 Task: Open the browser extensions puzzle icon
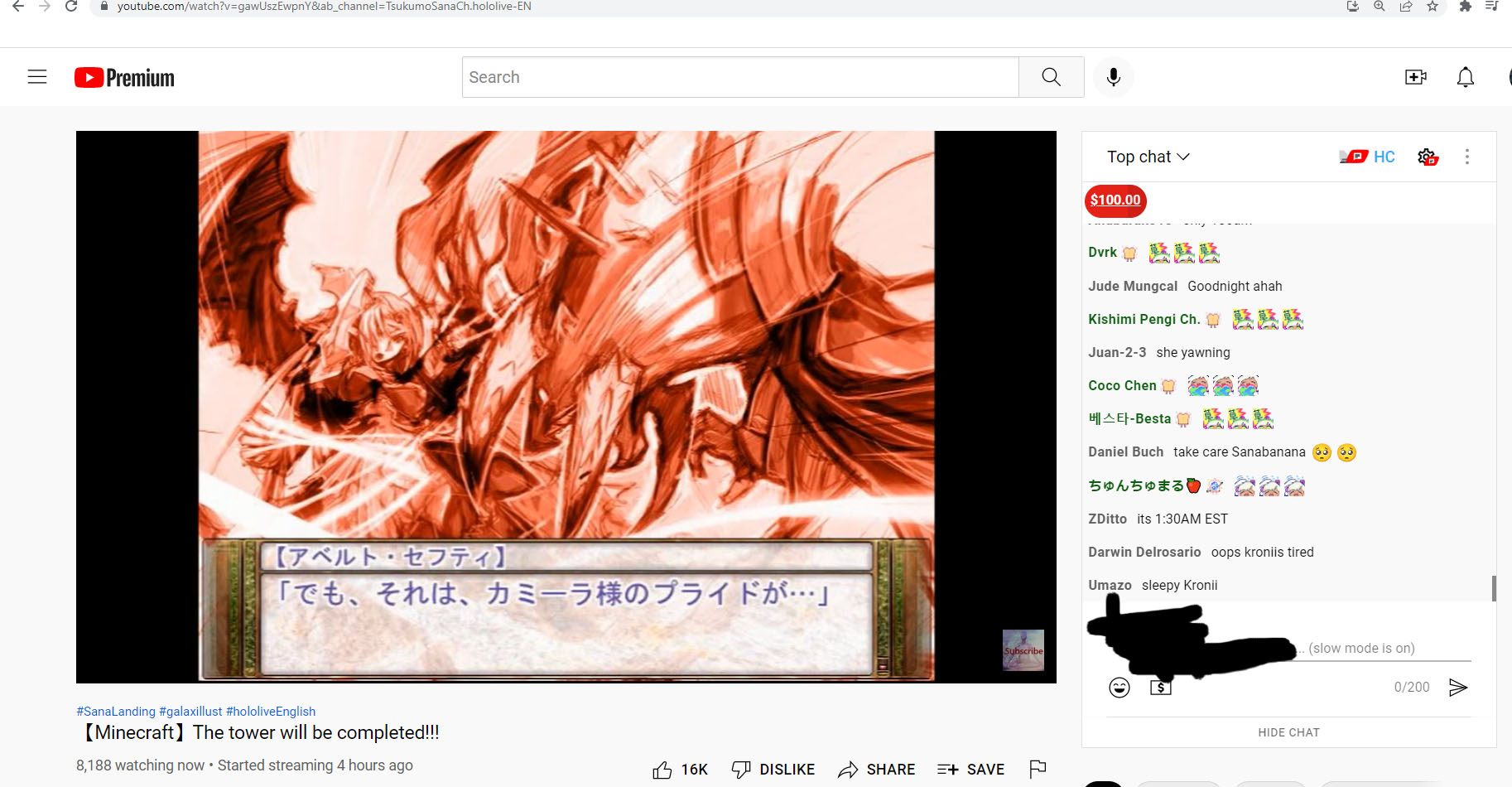coord(1466,7)
